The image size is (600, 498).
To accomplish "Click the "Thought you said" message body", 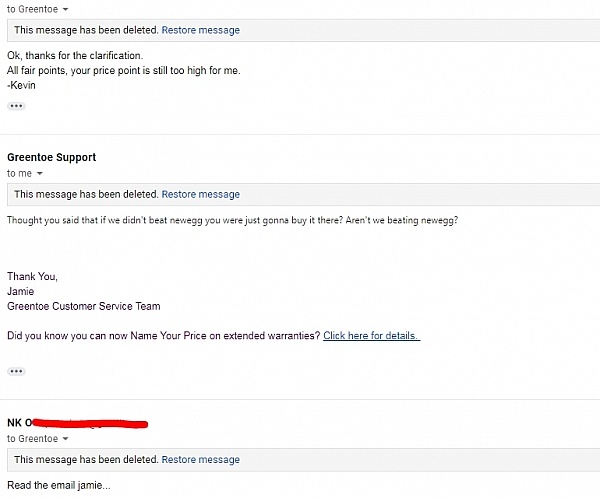I will tap(232, 220).
